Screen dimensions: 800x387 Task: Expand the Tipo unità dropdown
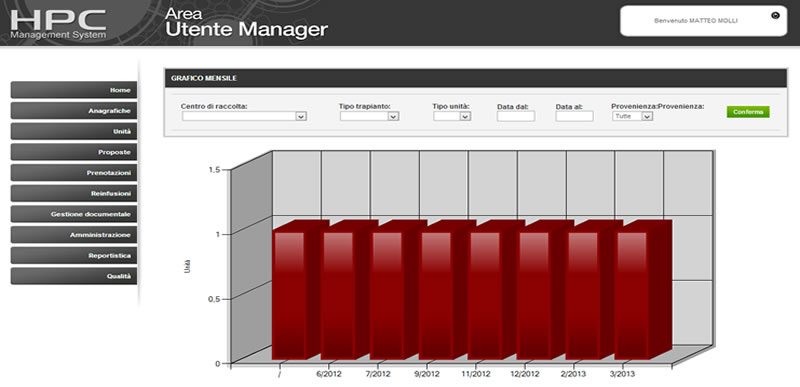[x=452, y=116]
